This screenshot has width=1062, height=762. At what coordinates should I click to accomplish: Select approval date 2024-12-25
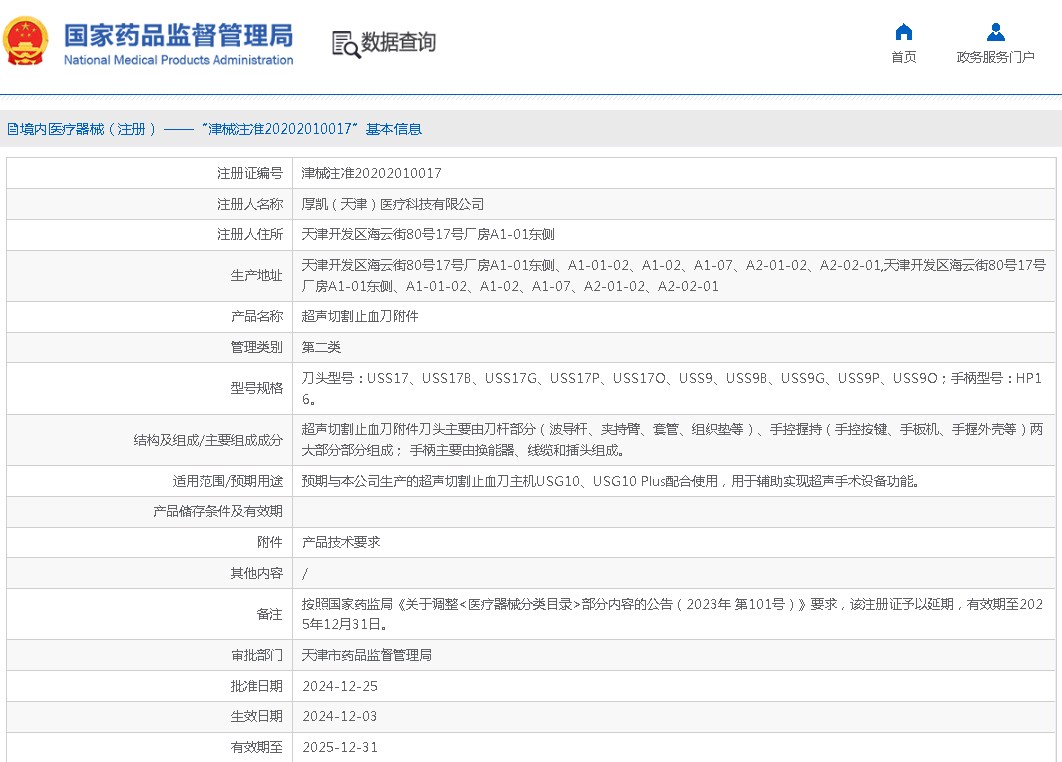(340, 686)
